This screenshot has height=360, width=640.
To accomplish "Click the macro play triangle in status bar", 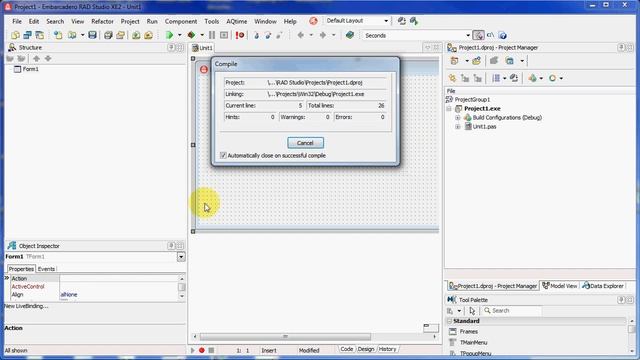I will point(193,350).
